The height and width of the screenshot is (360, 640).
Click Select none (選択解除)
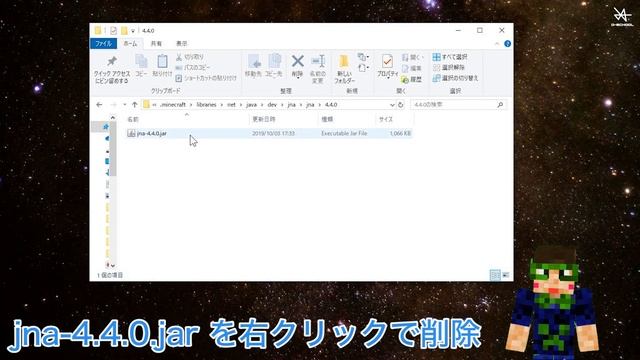pyautogui.click(x=449, y=67)
